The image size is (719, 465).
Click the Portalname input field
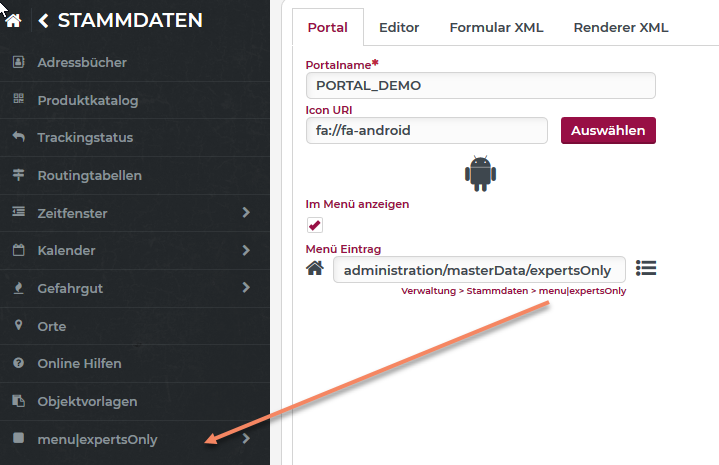click(480, 86)
